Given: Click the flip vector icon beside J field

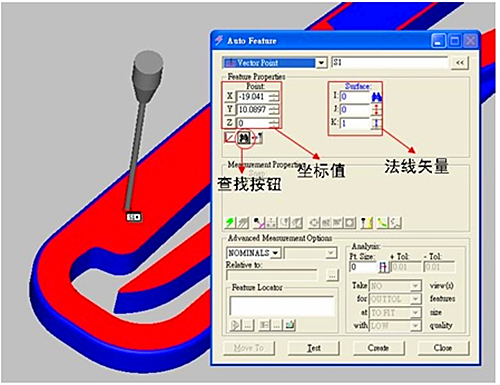Looking at the screenshot, I should point(377,110).
